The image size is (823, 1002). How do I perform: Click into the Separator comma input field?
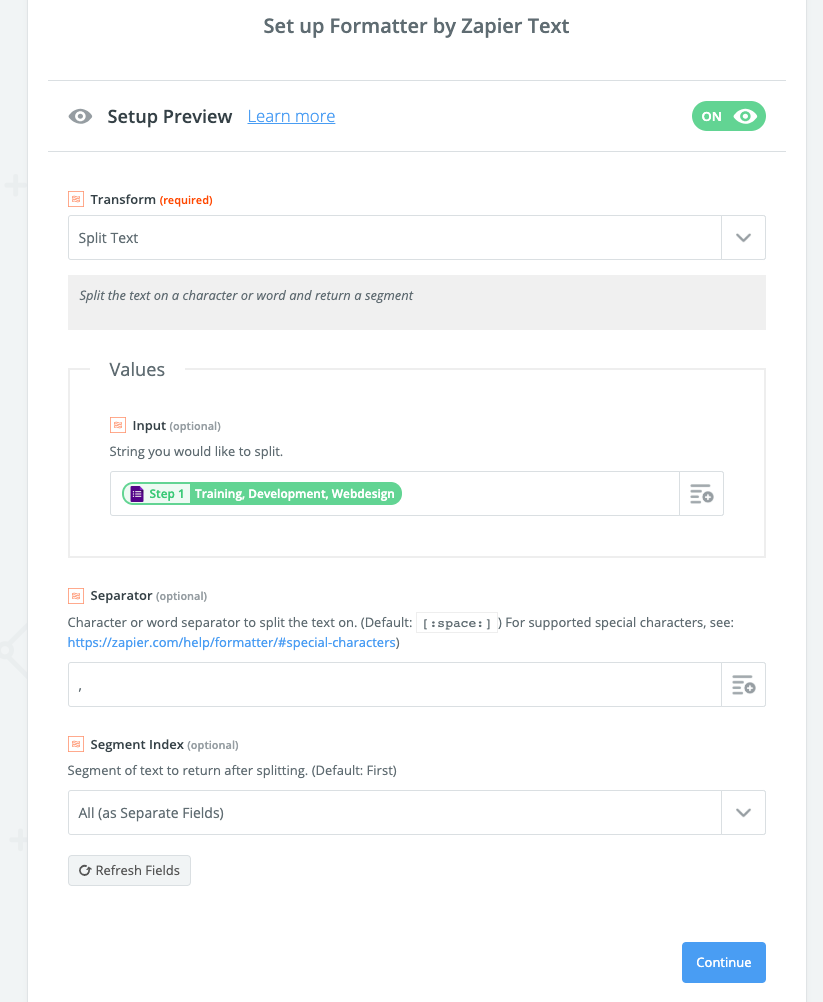click(395, 684)
